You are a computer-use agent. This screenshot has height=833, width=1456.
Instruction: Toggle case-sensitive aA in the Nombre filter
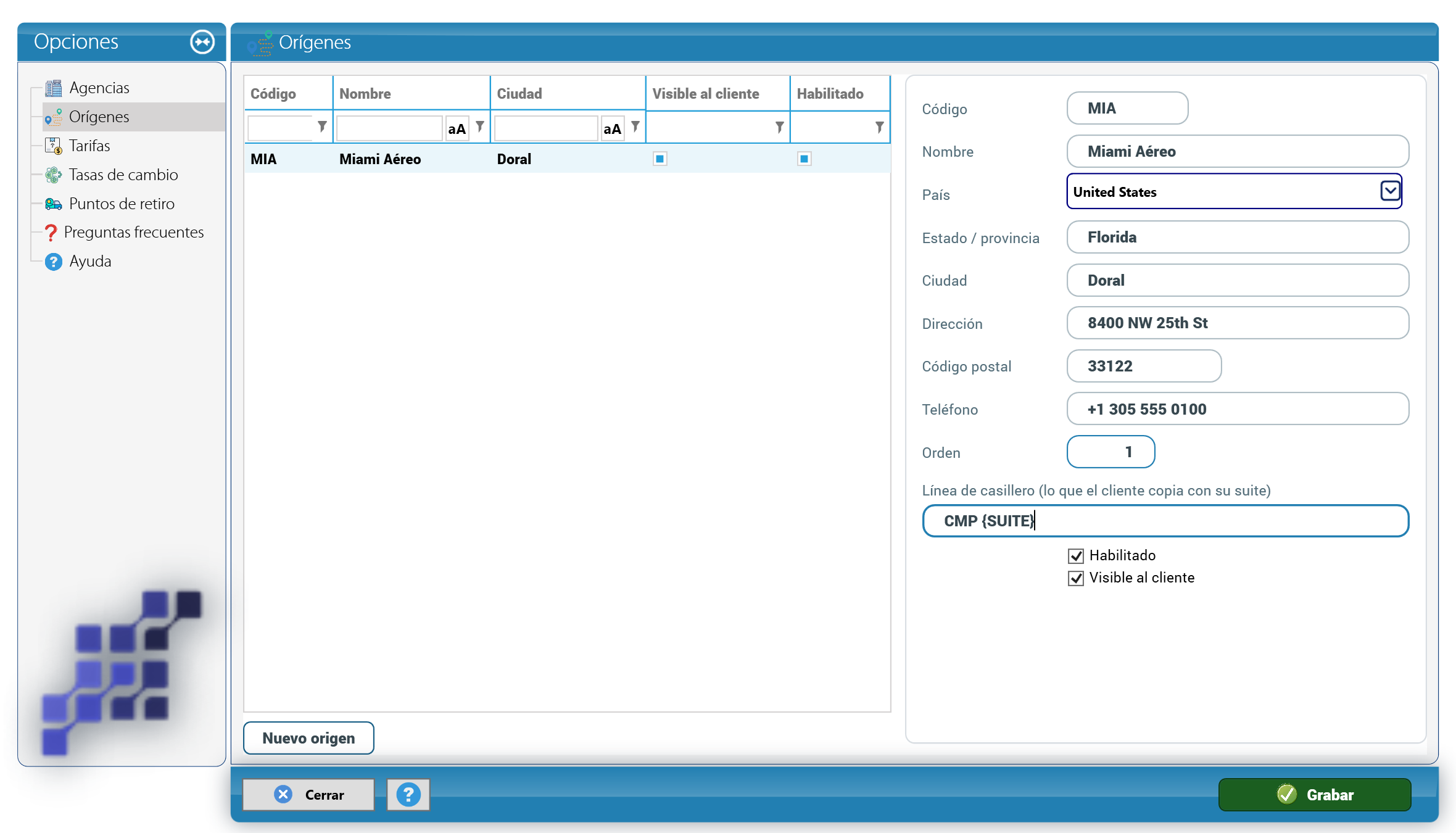coord(457,128)
